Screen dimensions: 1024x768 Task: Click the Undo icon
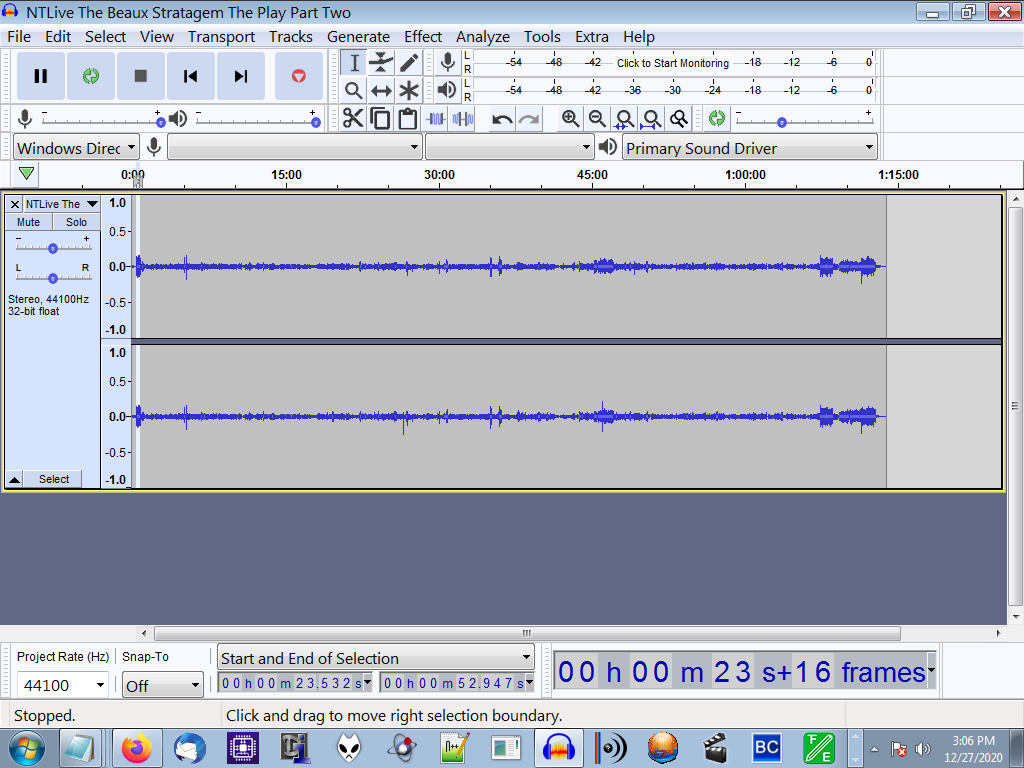pos(500,118)
